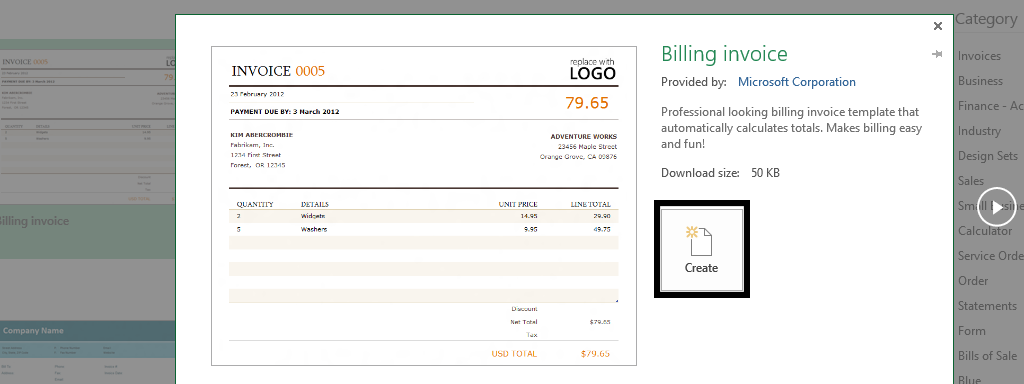Select the Order category
This screenshot has width=1024, height=384.
(973, 281)
